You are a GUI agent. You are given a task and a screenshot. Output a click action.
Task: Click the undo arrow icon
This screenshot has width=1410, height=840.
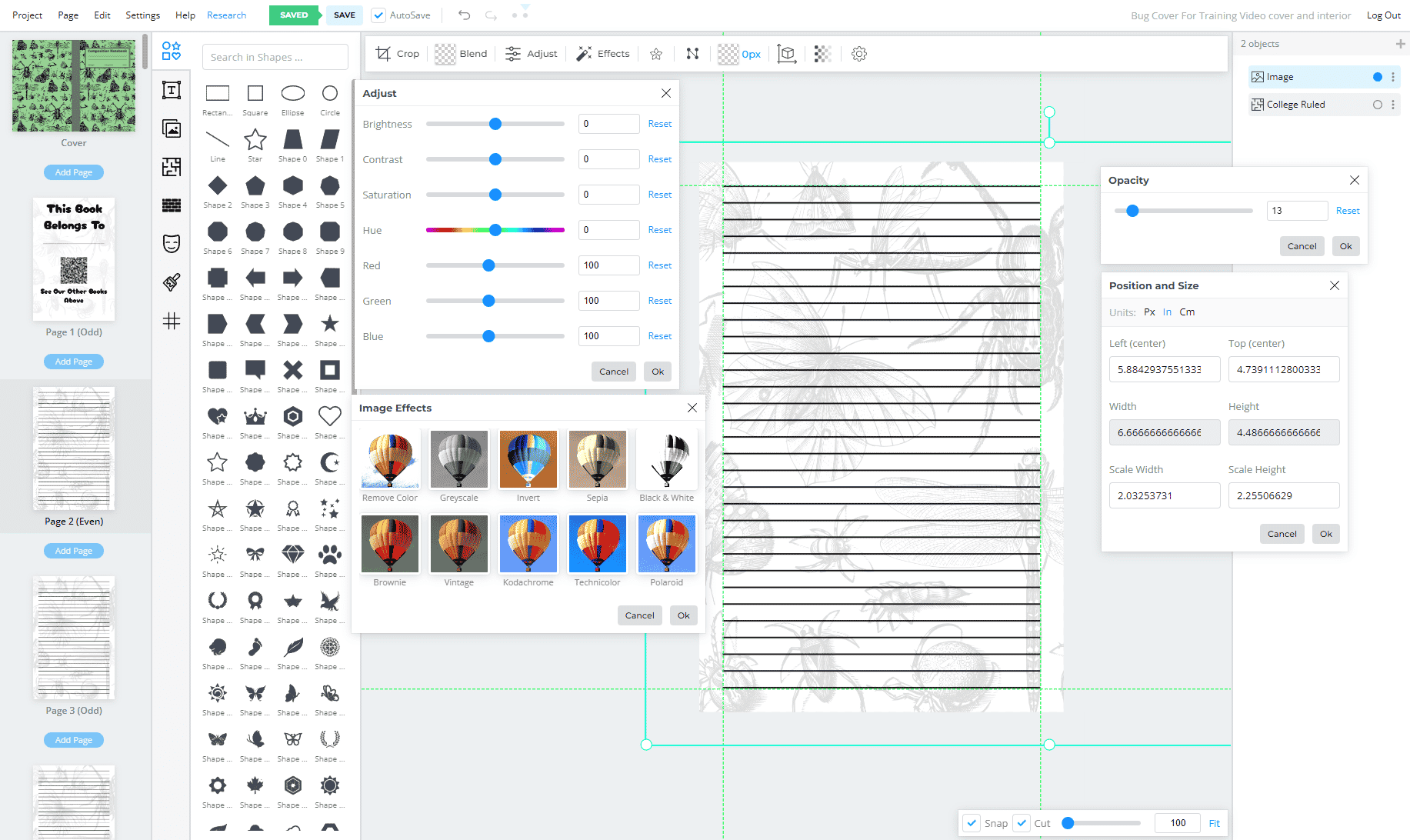(x=464, y=15)
